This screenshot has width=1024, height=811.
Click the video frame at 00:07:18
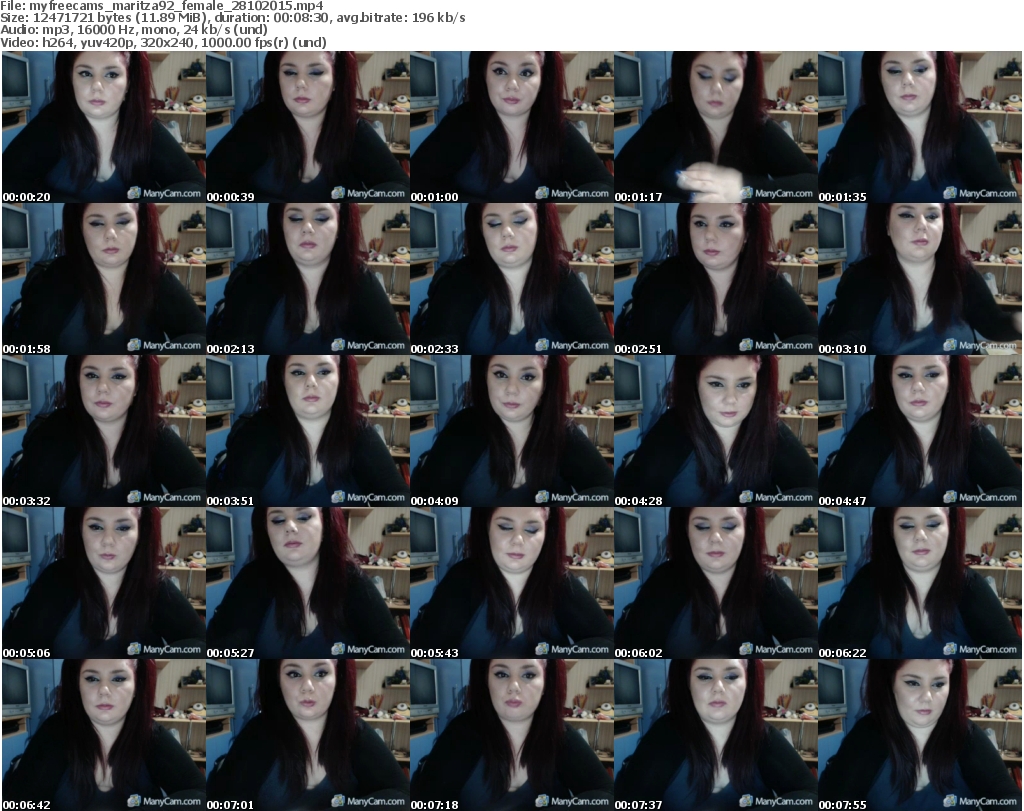pyautogui.click(x=512, y=735)
